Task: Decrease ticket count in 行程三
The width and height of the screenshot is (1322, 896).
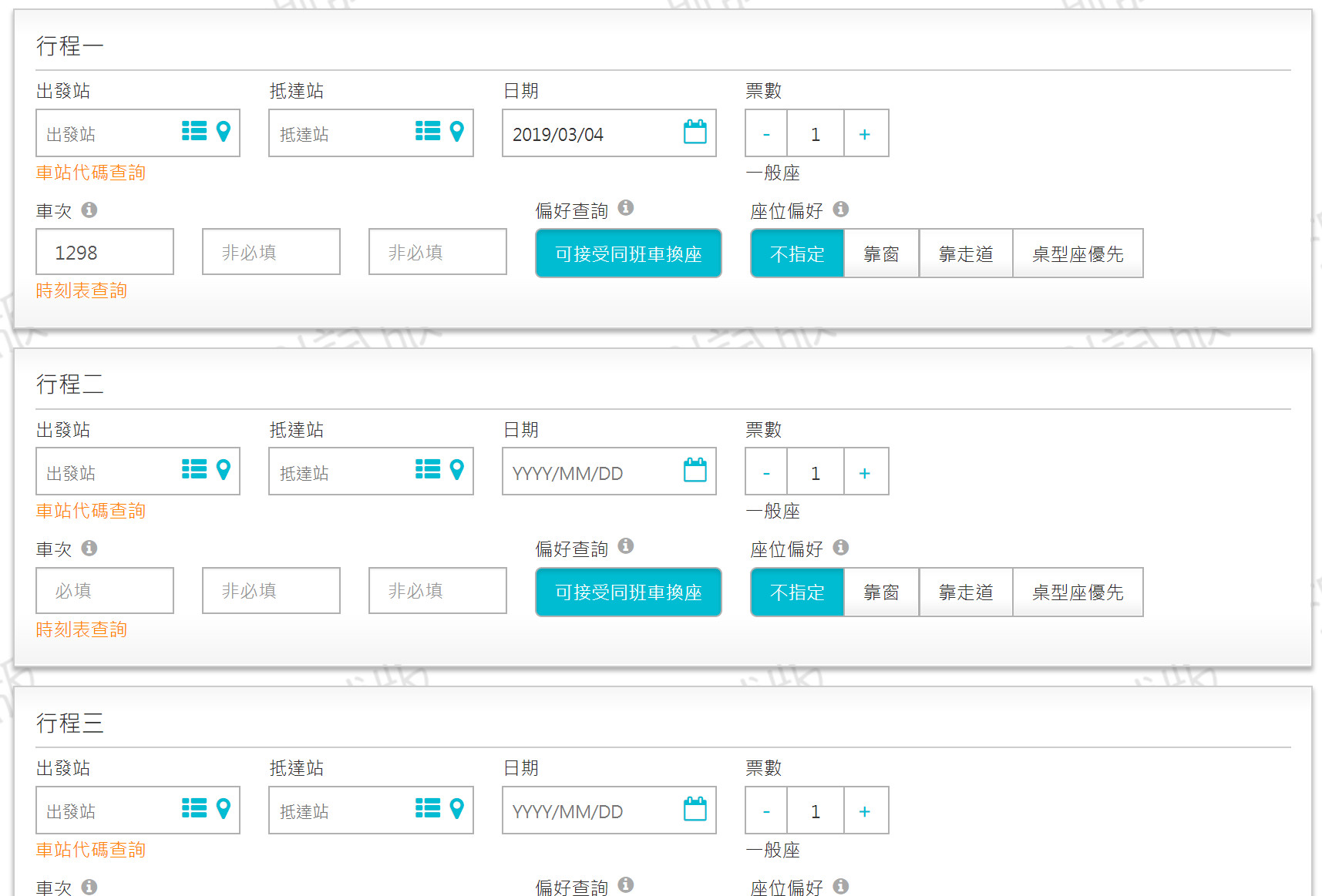Action: click(x=766, y=810)
